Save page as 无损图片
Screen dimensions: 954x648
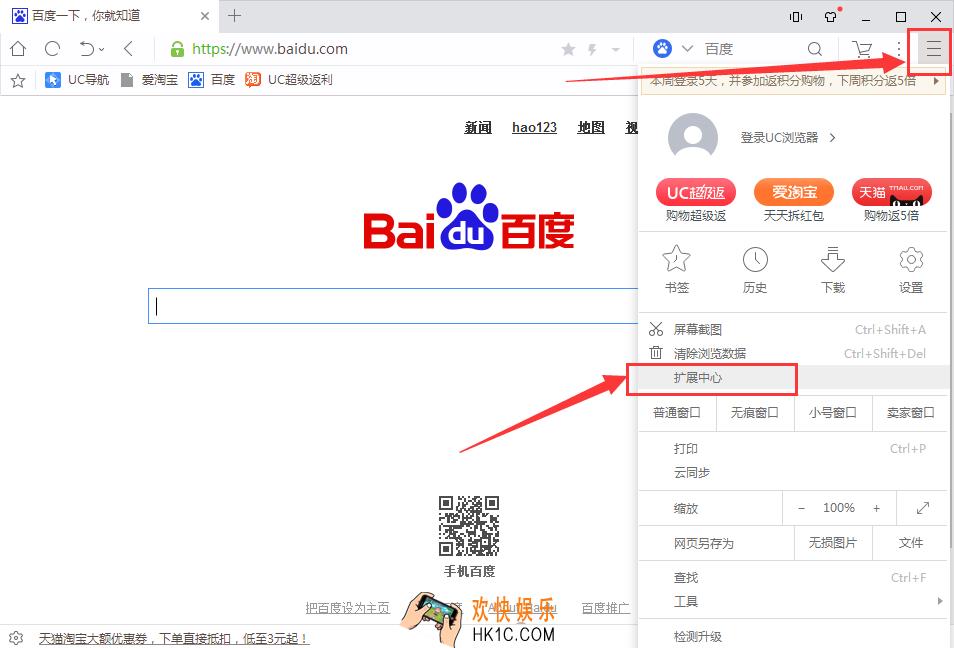(x=833, y=543)
